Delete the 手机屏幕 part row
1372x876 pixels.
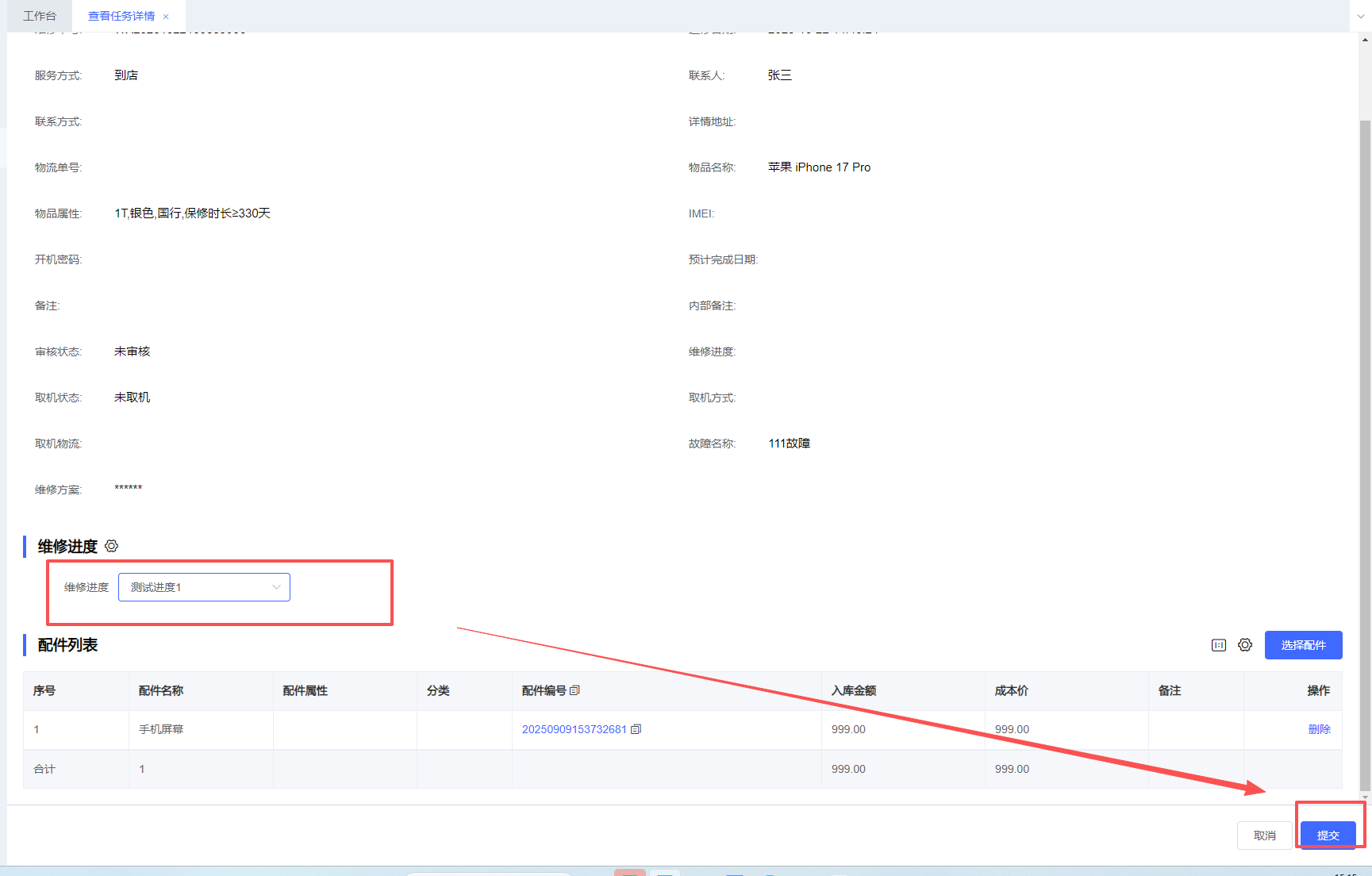click(1319, 729)
